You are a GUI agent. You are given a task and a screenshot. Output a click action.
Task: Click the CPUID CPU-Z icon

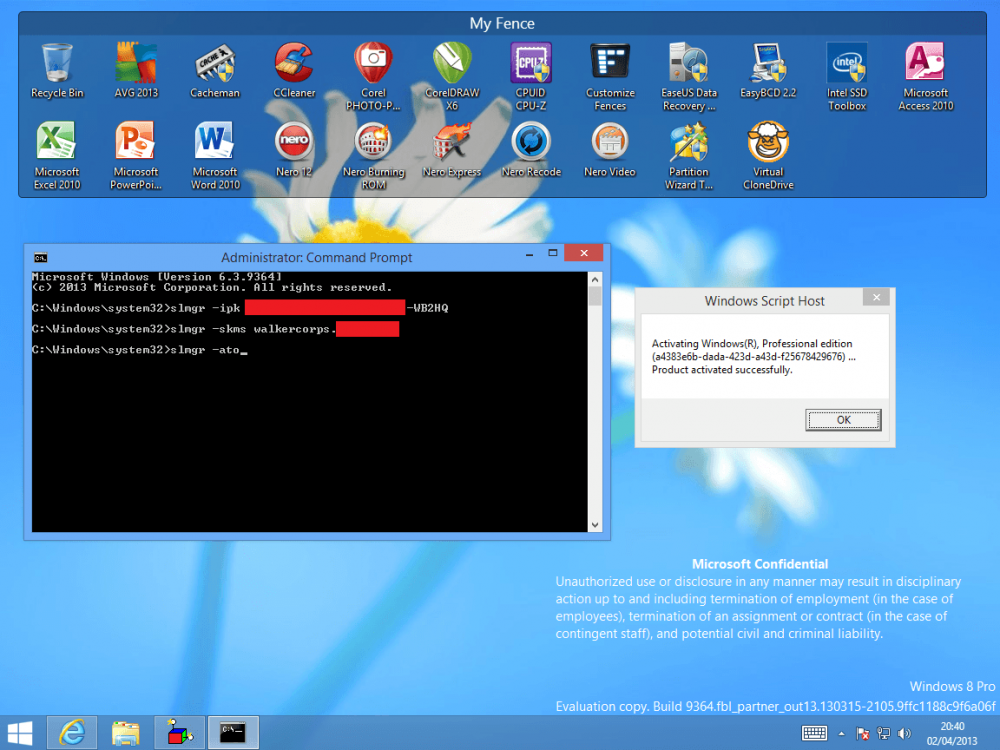531,77
